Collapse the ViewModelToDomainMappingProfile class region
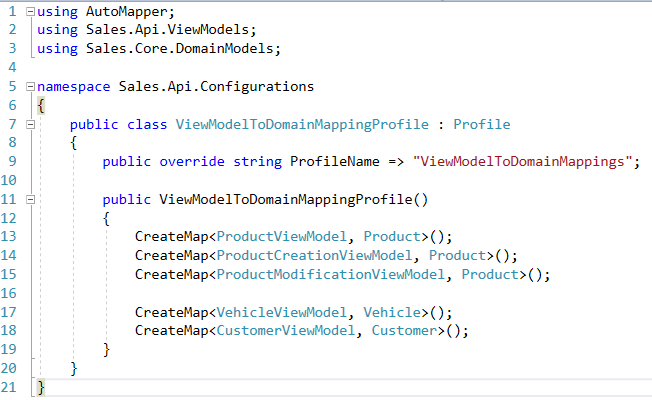Screen dimensions: 652x400 30,124
